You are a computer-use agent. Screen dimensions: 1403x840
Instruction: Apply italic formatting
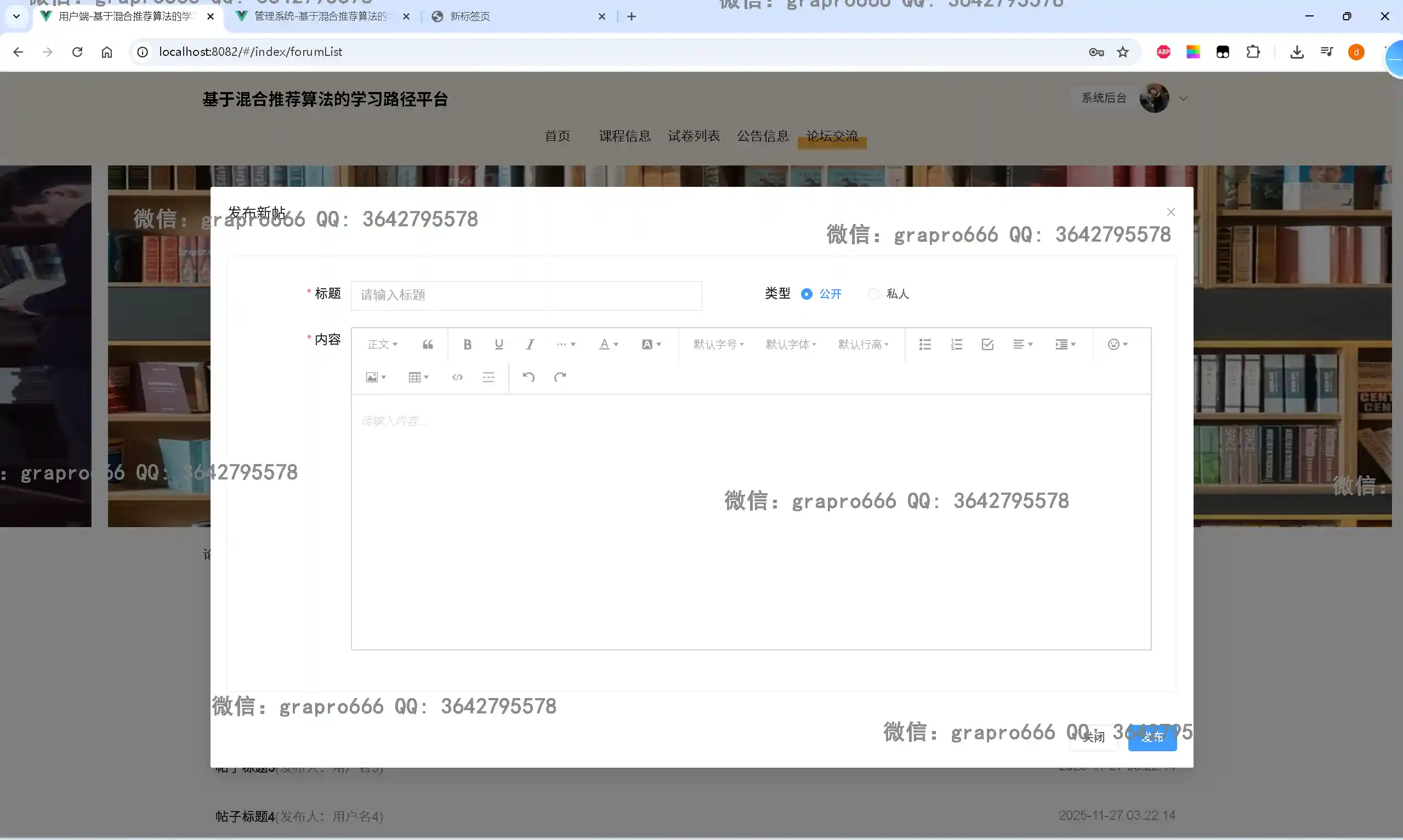pos(530,344)
